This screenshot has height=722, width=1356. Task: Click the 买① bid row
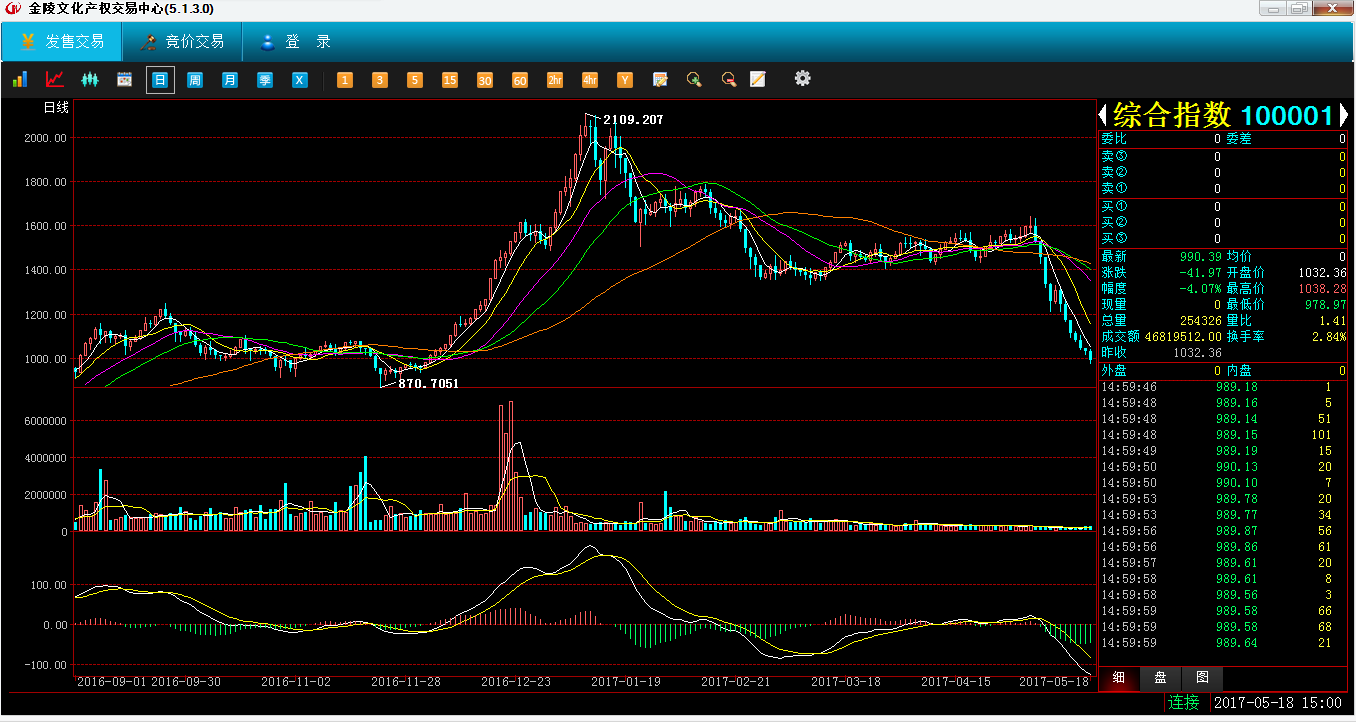1223,206
